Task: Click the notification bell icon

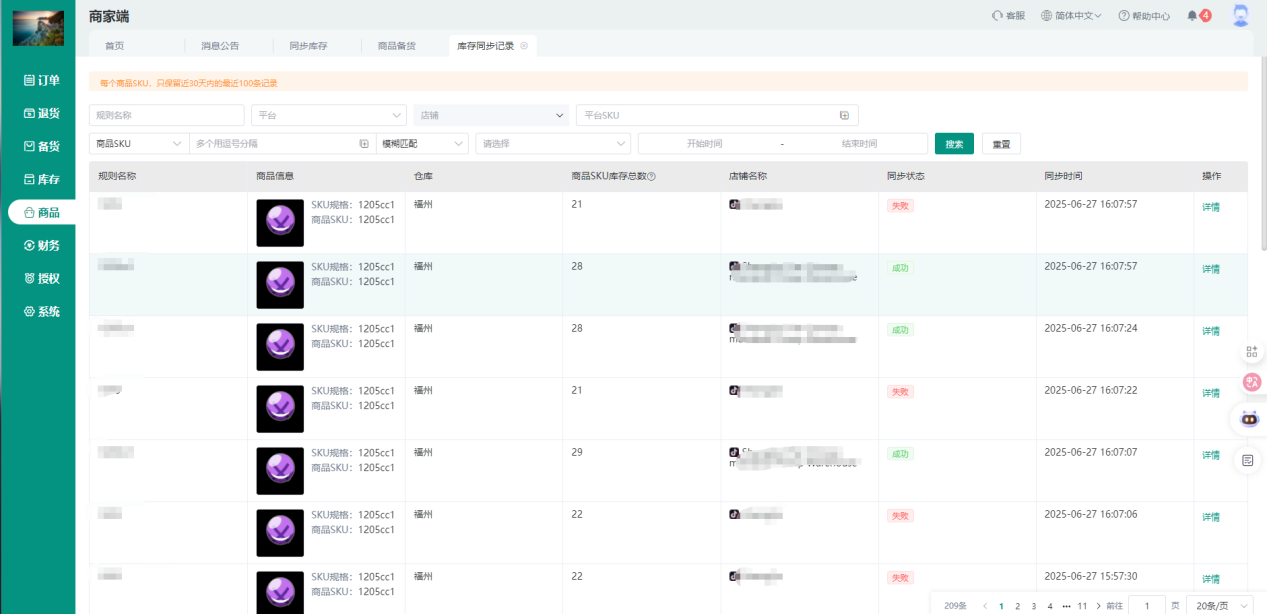Action: click(1192, 16)
